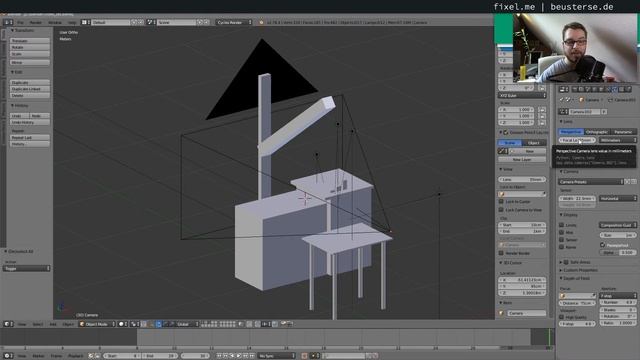Toggle the Grease Pencil Layers checkbox

point(506,133)
